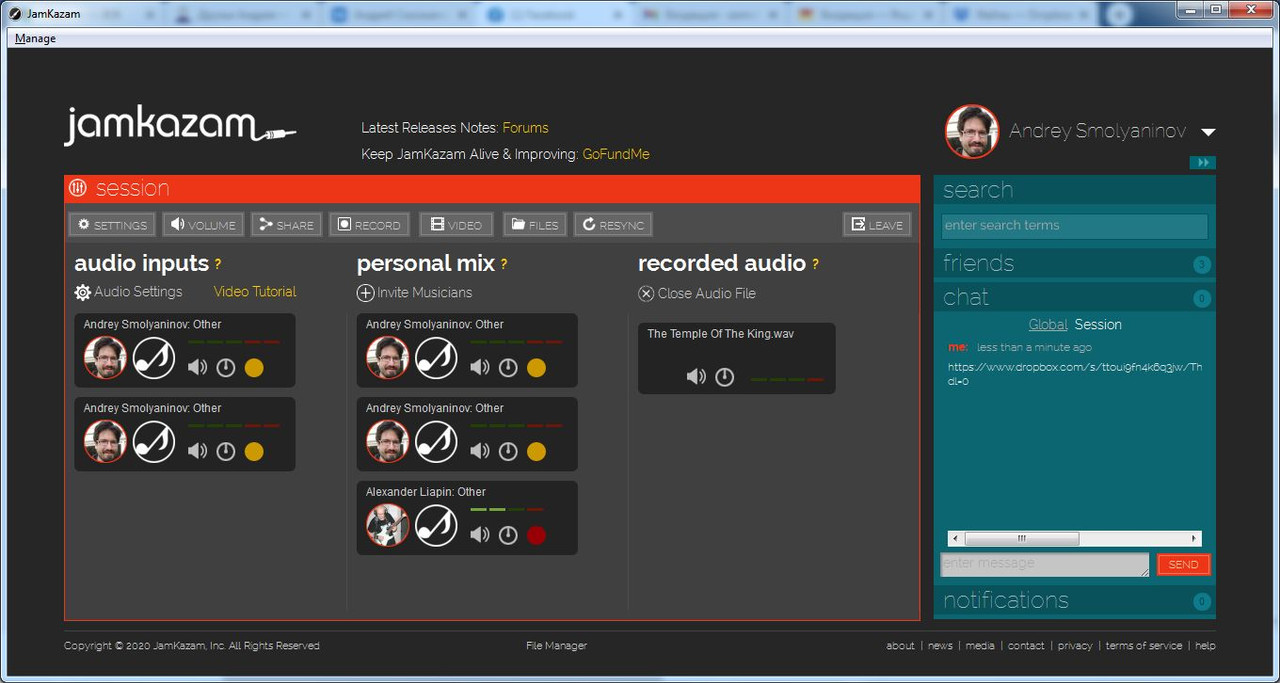Send the chat message with SEND button
1280x683 pixels.
click(x=1184, y=564)
